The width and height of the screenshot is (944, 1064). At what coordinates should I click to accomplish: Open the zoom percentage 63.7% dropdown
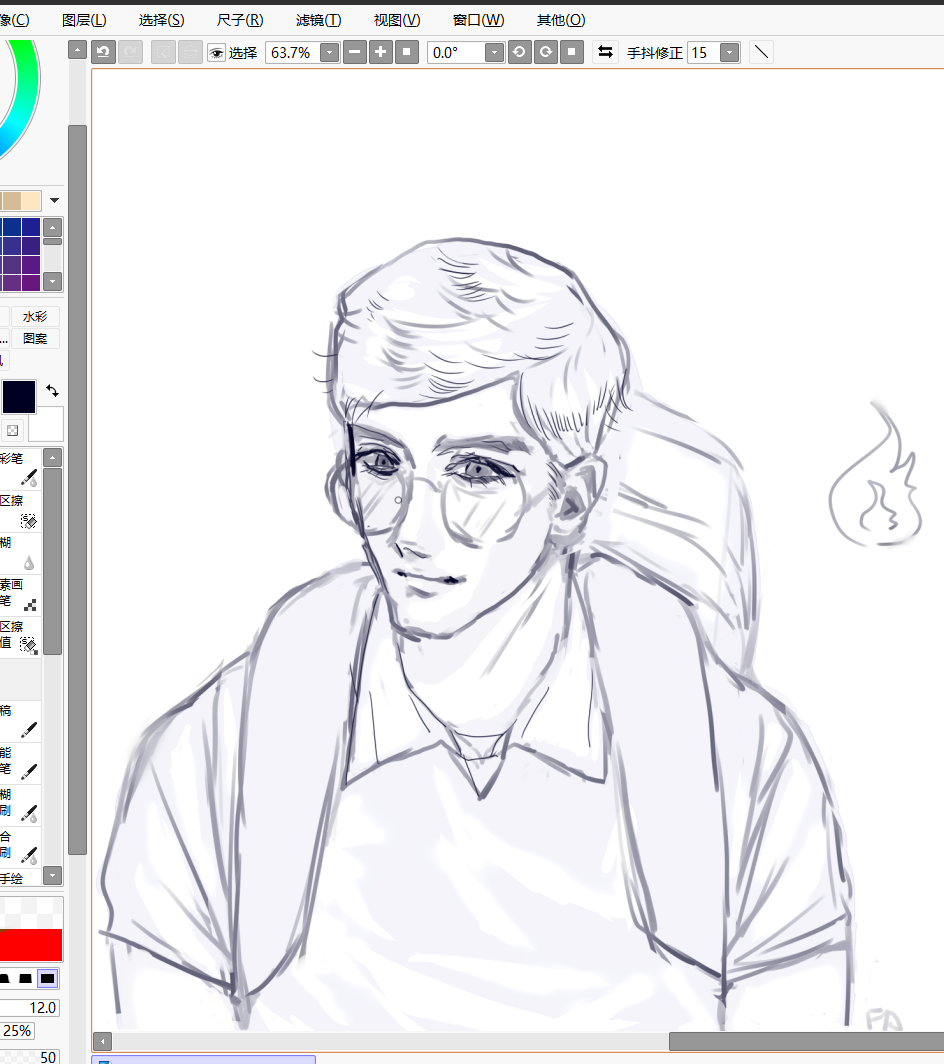coord(329,53)
